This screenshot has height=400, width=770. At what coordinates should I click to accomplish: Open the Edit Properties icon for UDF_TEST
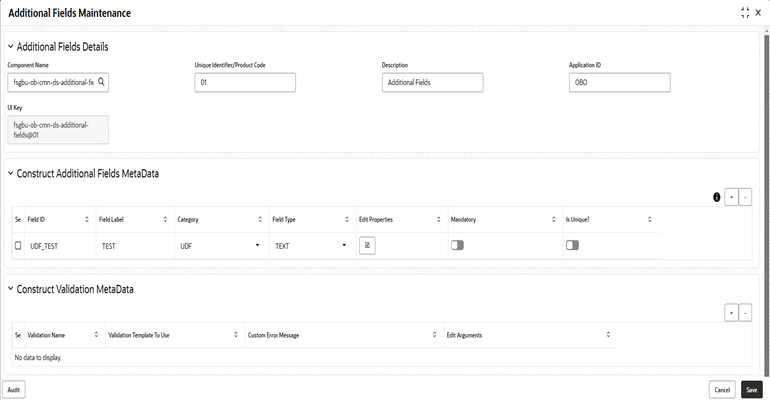pyautogui.click(x=367, y=245)
